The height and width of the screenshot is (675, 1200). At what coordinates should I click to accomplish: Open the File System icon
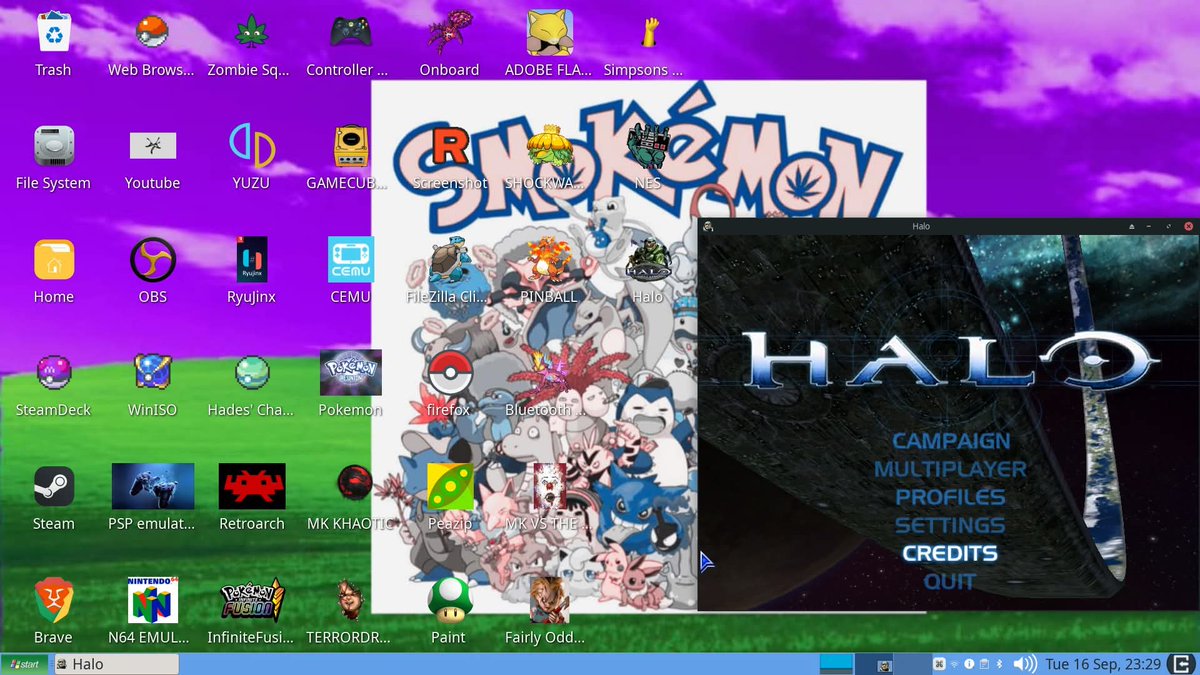[53, 147]
